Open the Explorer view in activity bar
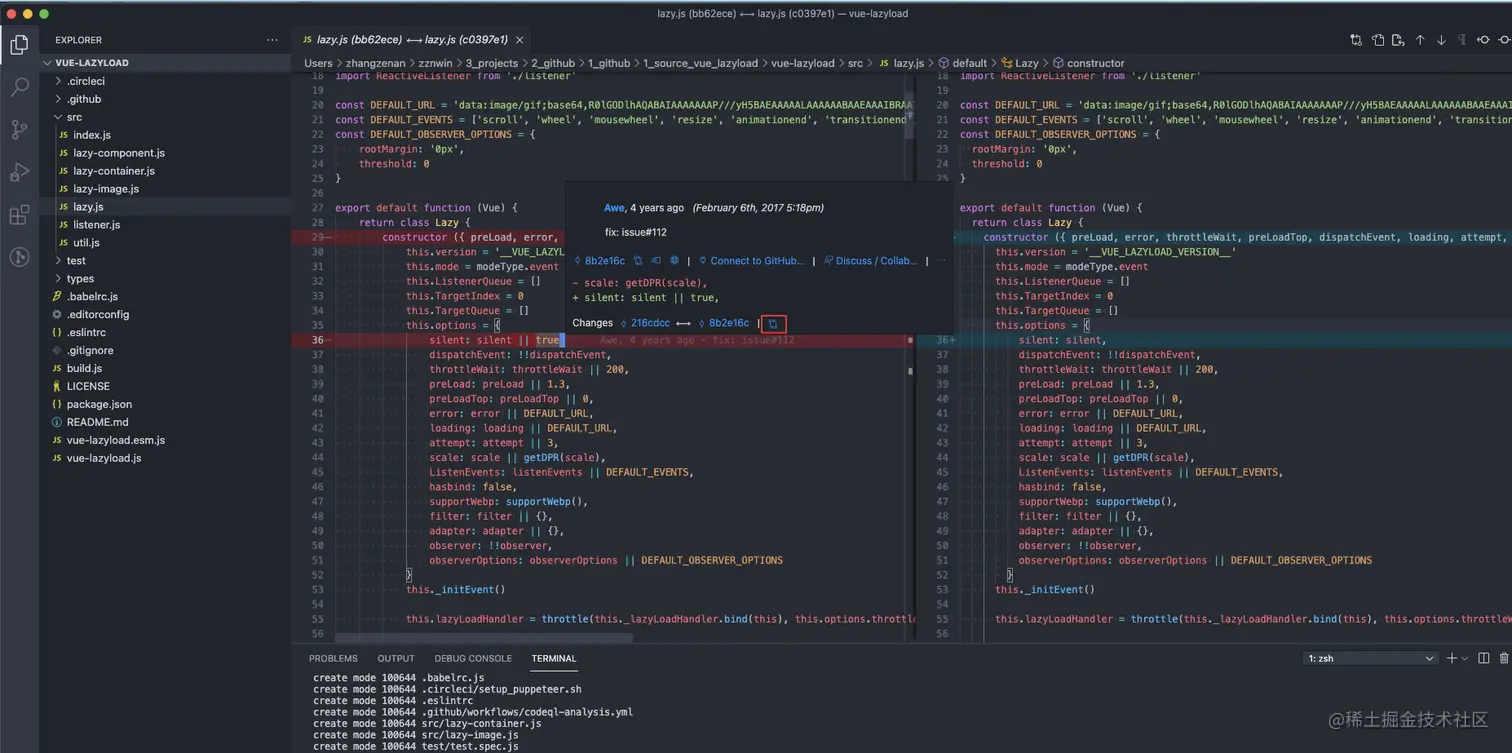This screenshot has height=753, width=1512. (19, 44)
